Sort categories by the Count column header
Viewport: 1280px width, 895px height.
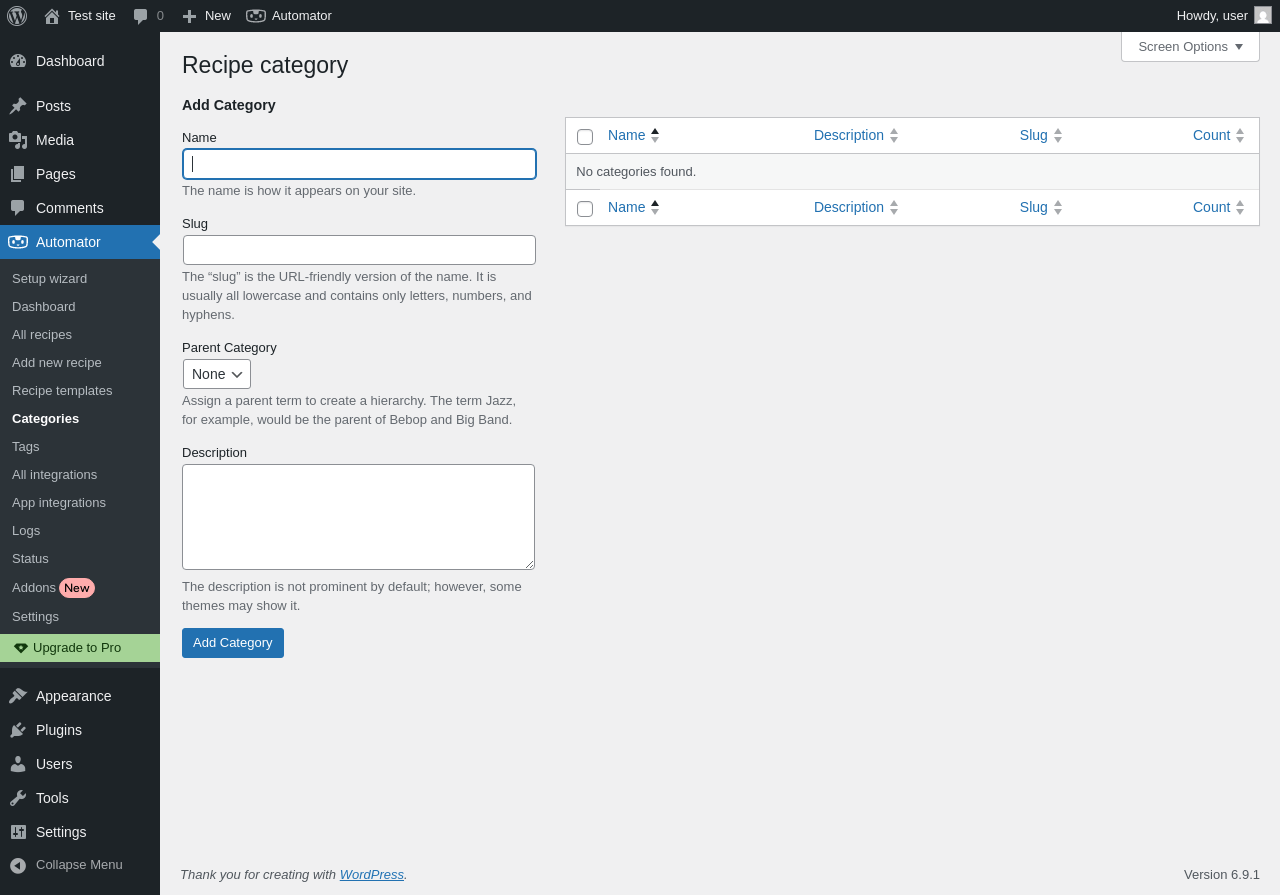[x=1211, y=135]
